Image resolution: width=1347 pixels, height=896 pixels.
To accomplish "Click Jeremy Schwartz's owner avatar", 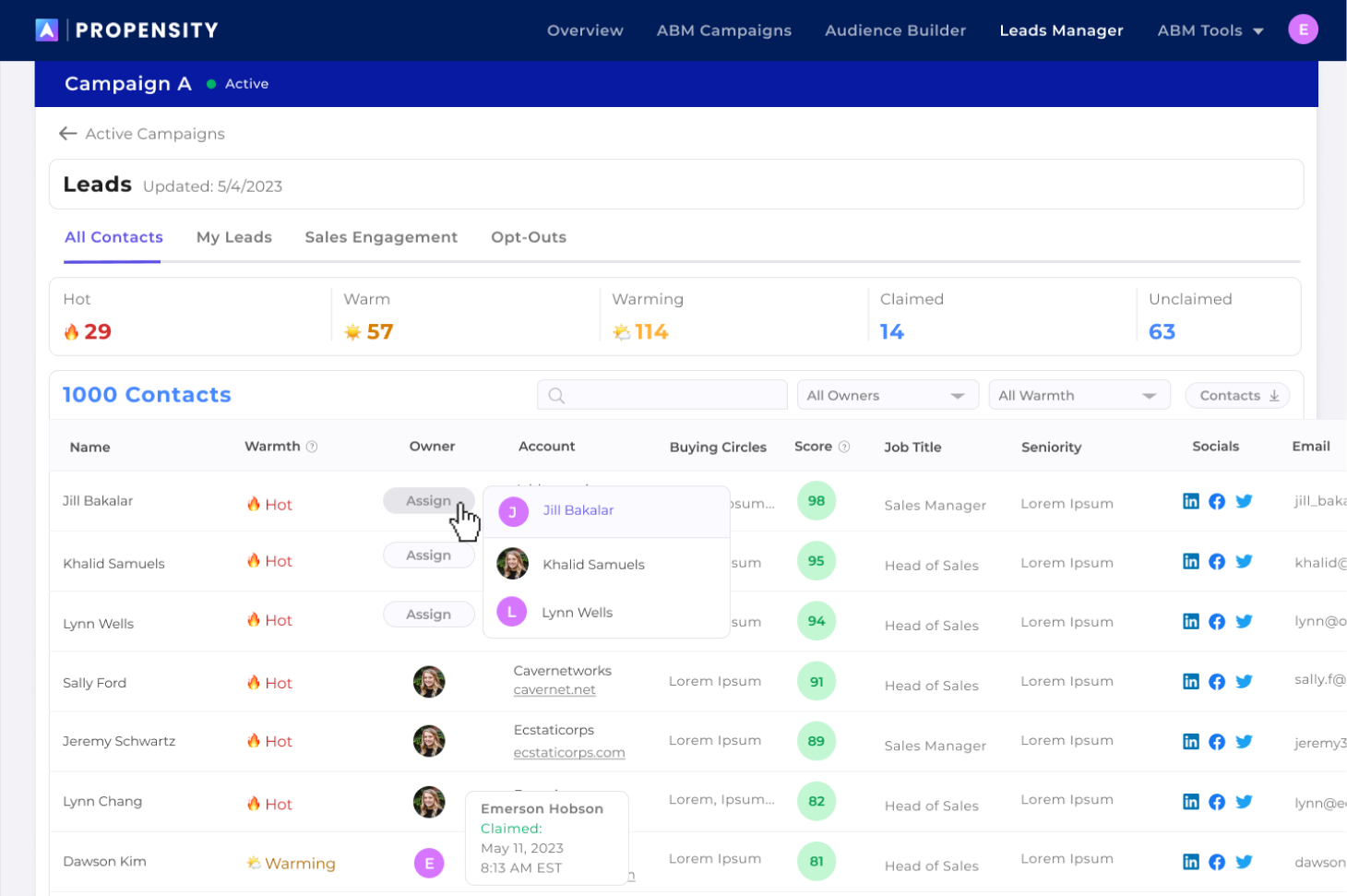I will [429, 741].
